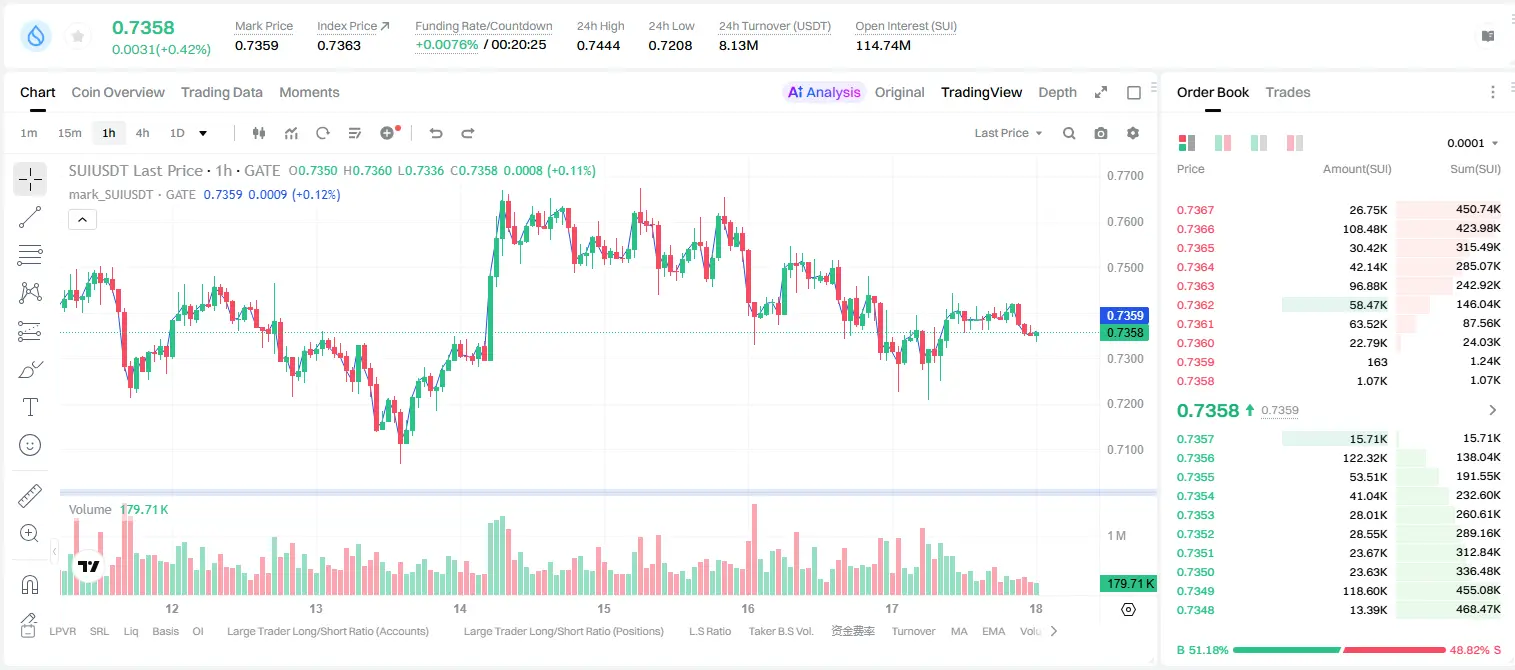Select the ruler measure tool
Viewport: 1515px width, 670px height.
coord(30,496)
